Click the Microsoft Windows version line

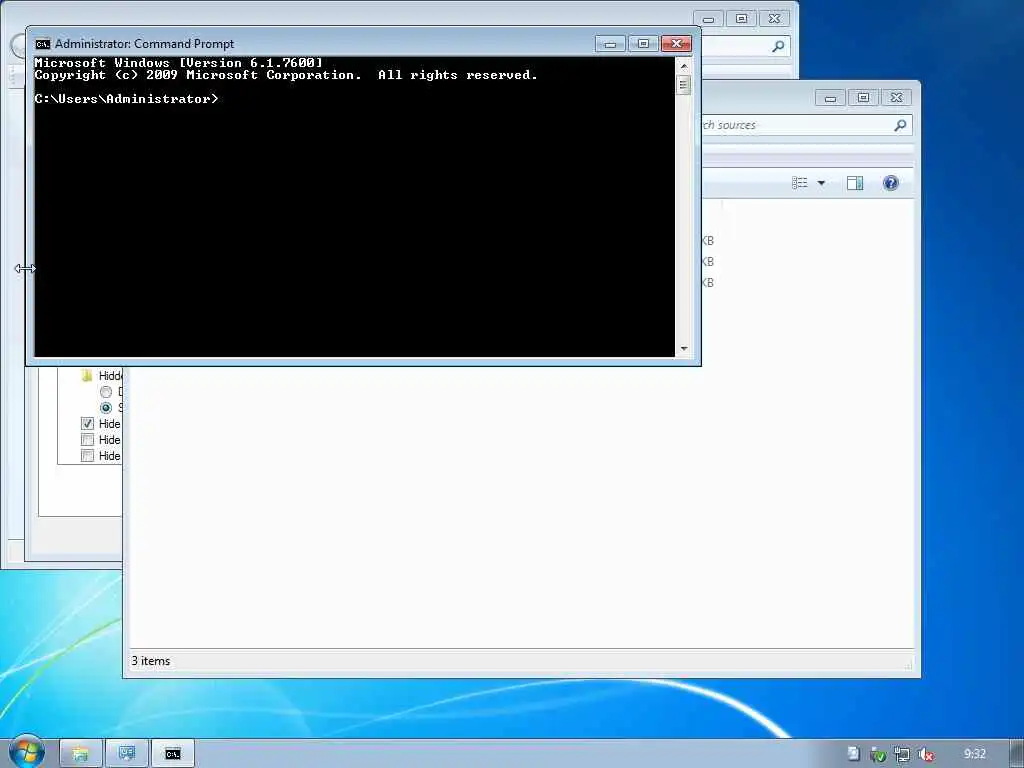(178, 63)
